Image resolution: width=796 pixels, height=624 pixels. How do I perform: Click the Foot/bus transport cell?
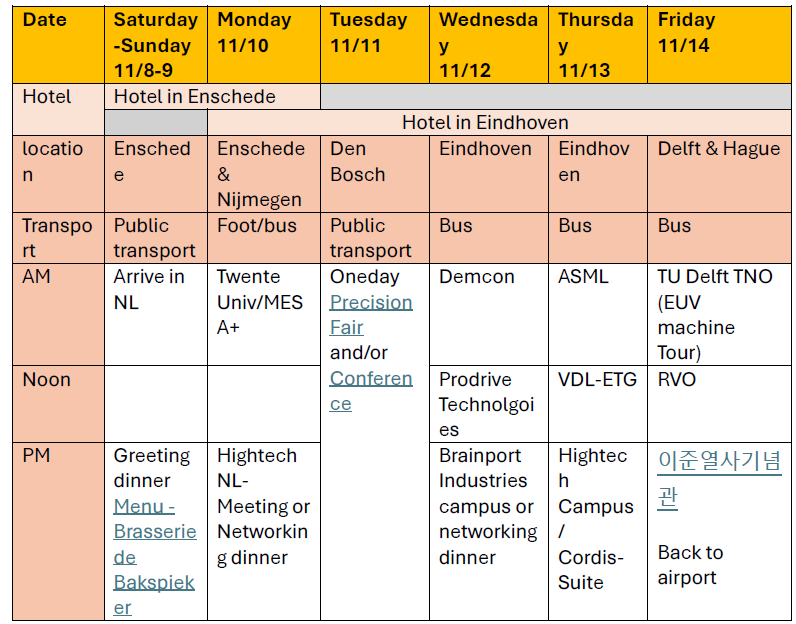(263, 238)
